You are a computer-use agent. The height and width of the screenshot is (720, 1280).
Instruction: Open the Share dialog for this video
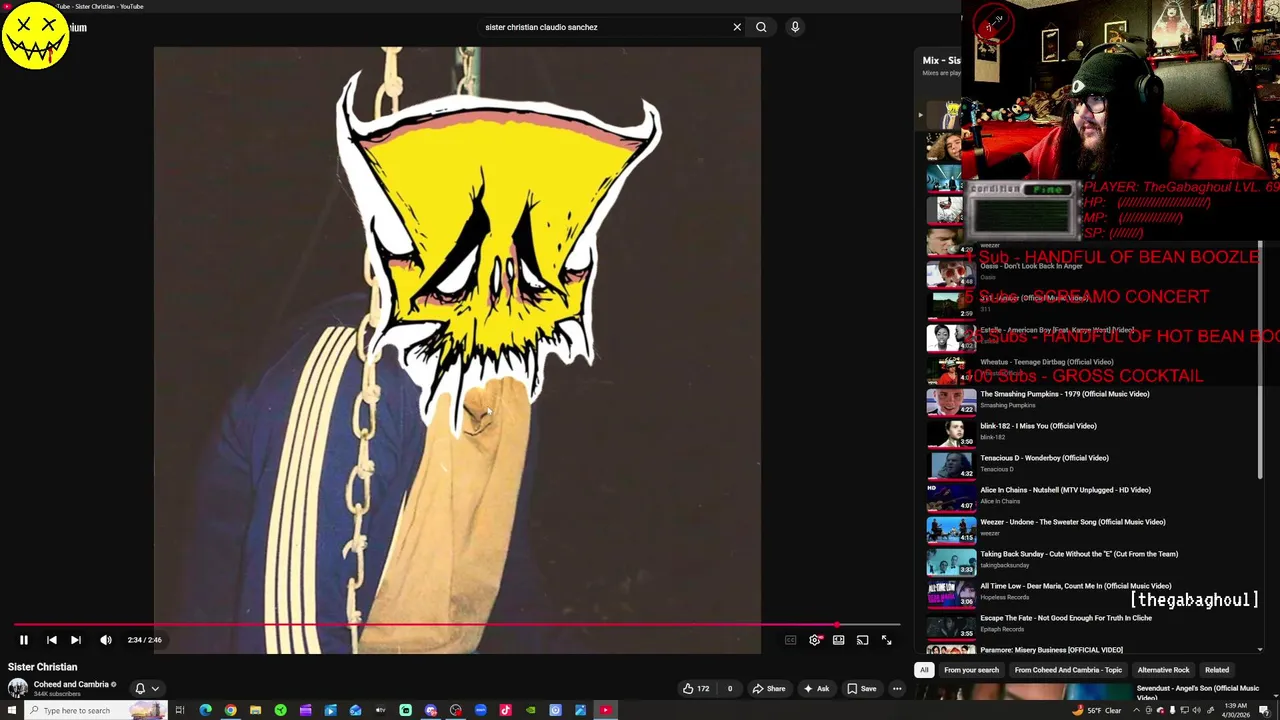pos(770,688)
